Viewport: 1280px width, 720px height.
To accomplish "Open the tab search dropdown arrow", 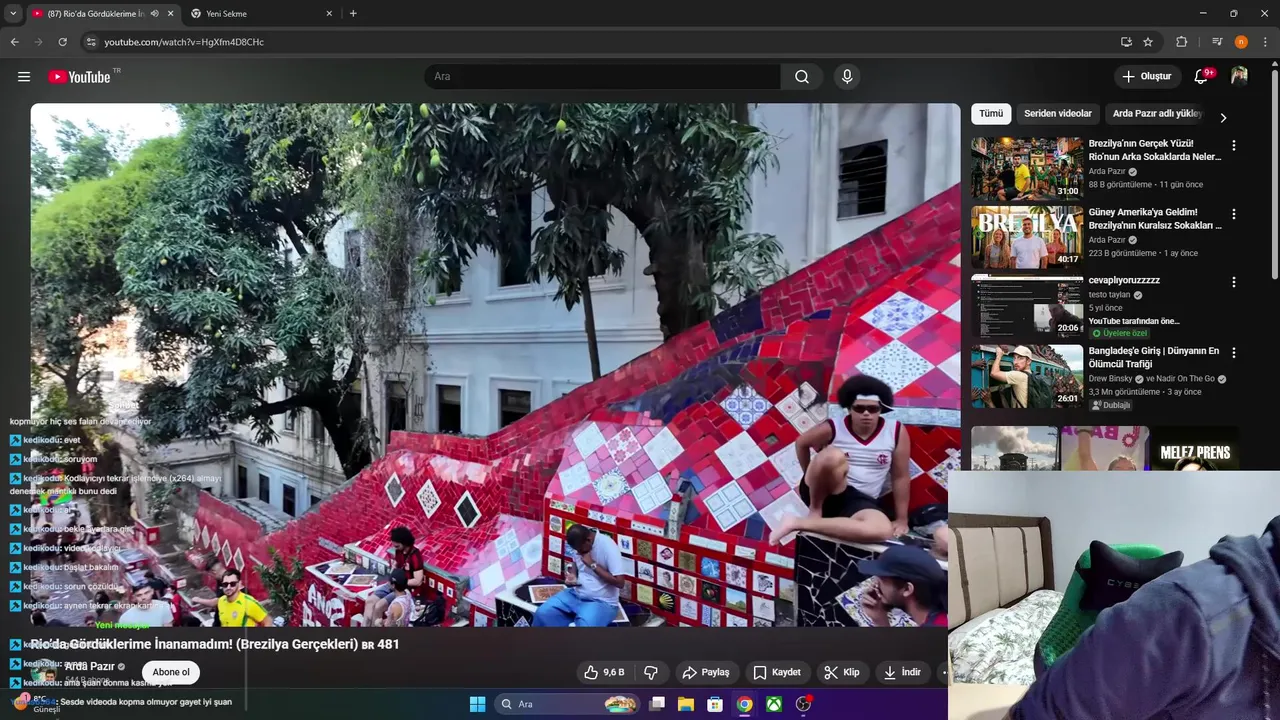I will point(13,14).
